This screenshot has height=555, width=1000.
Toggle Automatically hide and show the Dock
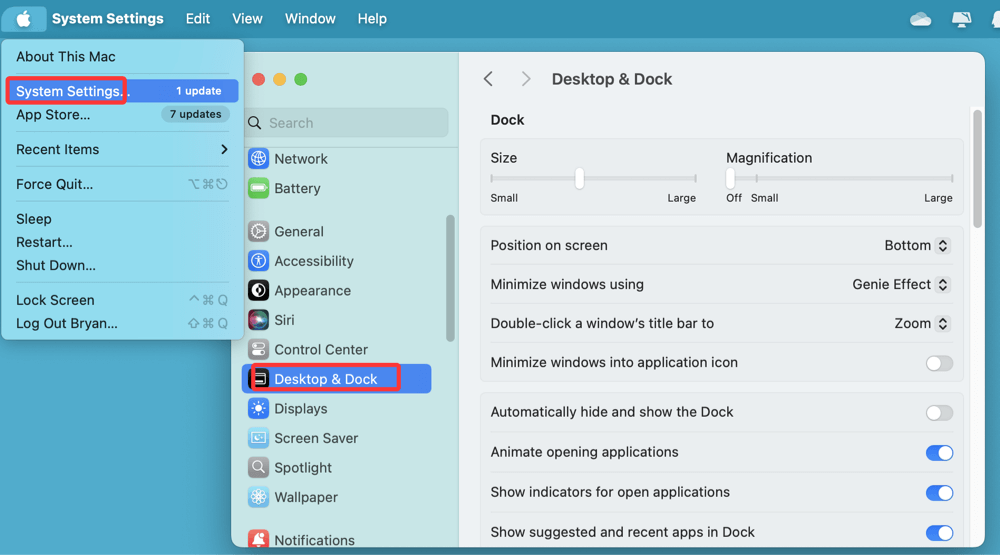(939, 413)
